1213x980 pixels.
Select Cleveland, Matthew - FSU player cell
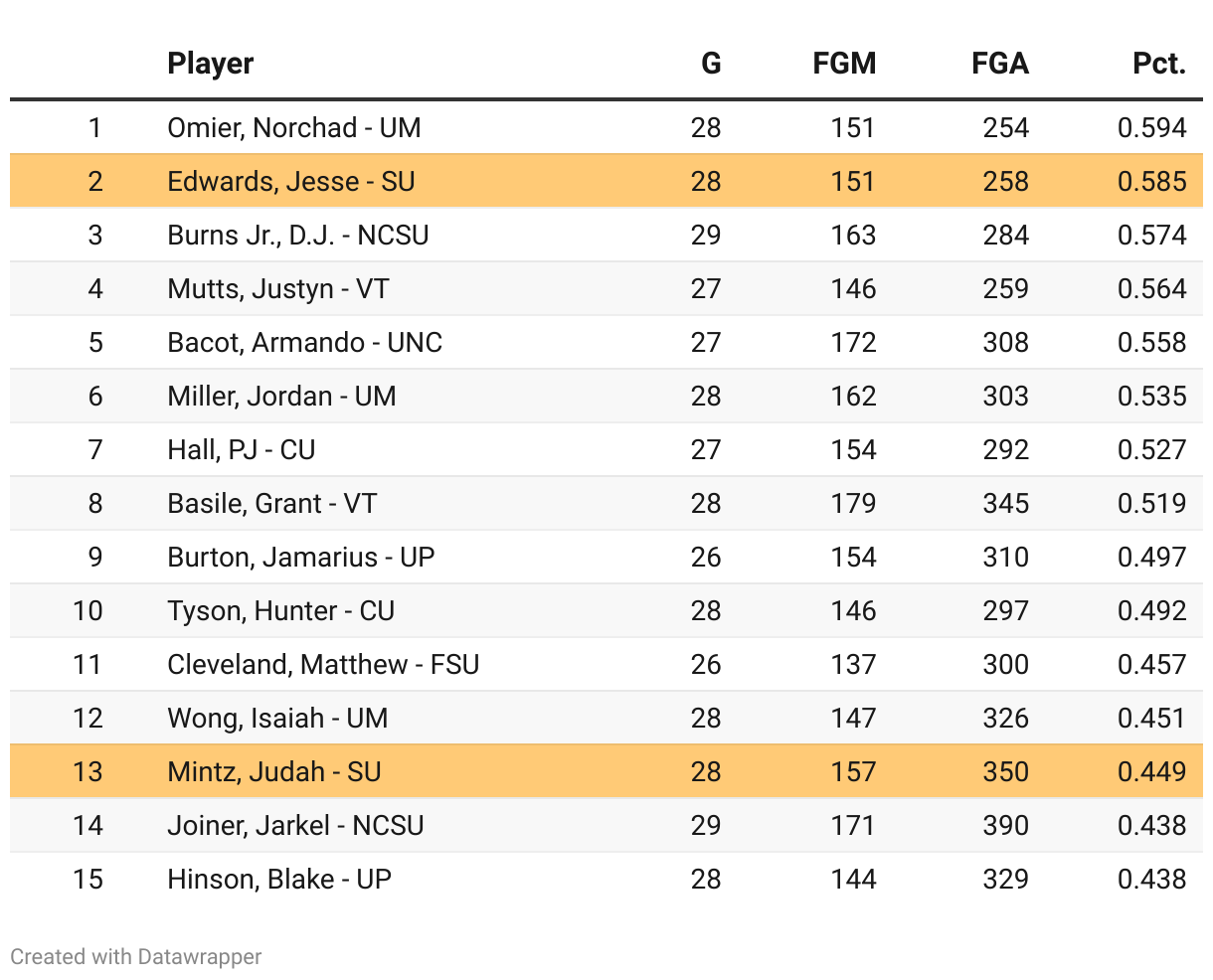[x=323, y=665]
